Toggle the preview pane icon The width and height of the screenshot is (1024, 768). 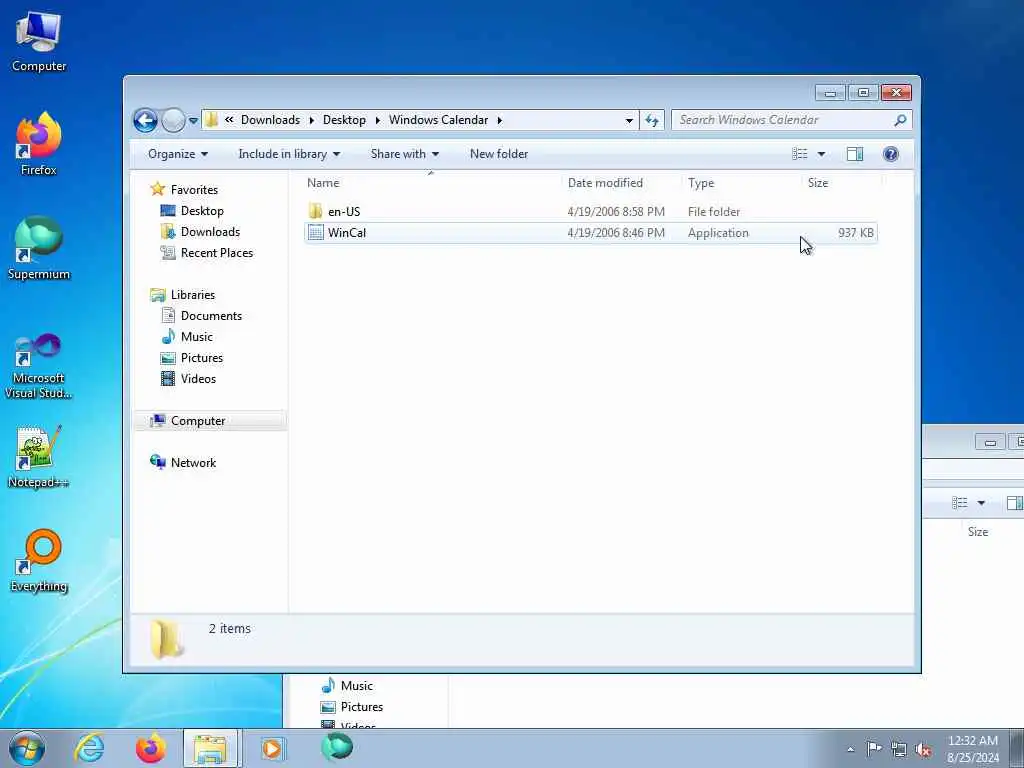pyautogui.click(x=855, y=154)
